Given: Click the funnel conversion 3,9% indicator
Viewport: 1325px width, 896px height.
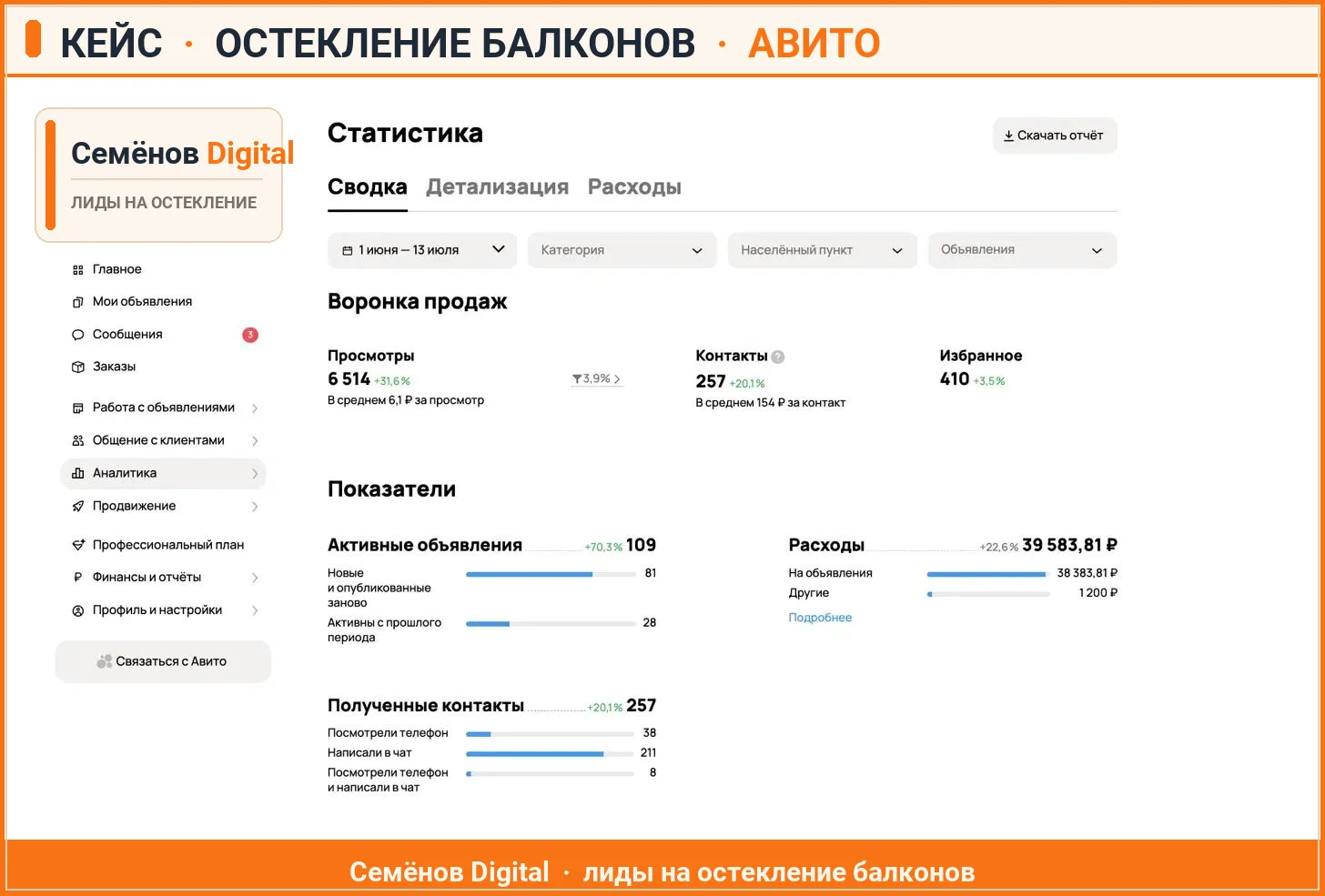Looking at the screenshot, I should 597,378.
